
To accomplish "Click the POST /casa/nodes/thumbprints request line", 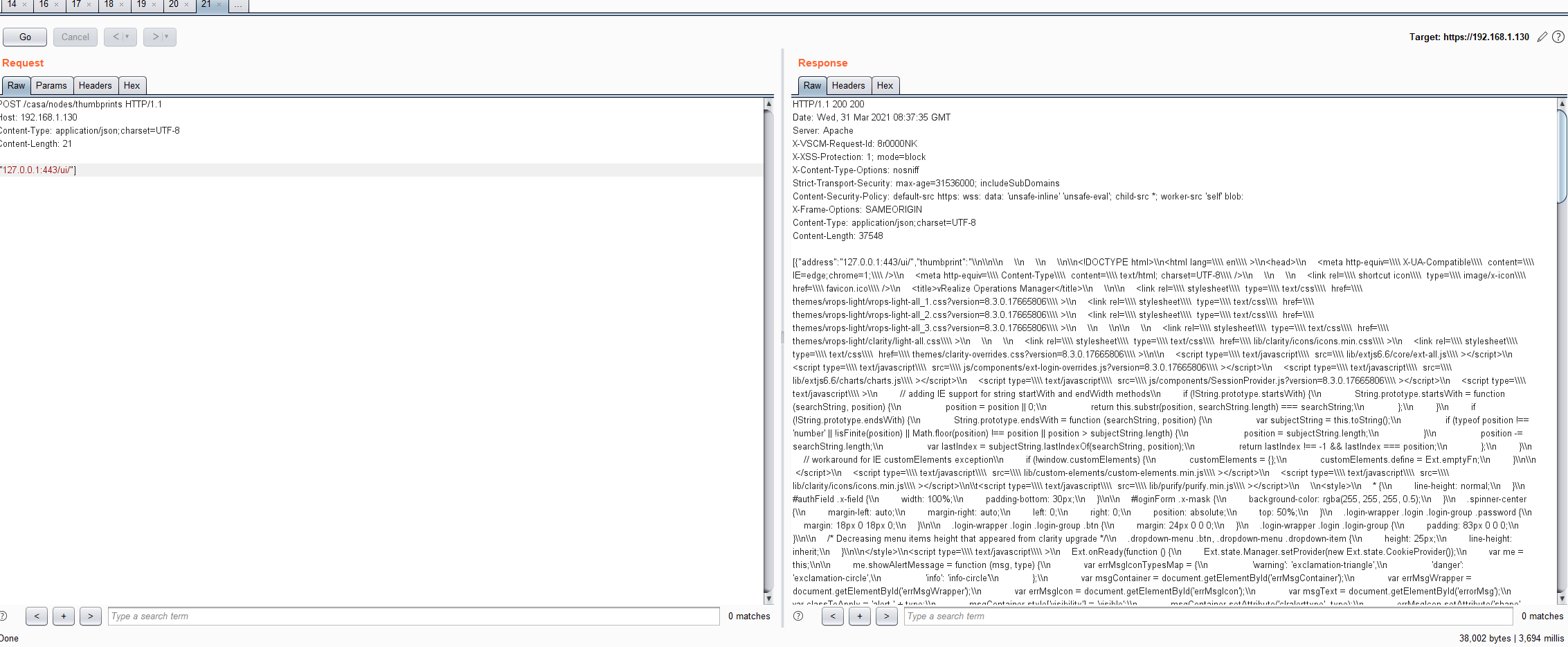I will (81, 105).
